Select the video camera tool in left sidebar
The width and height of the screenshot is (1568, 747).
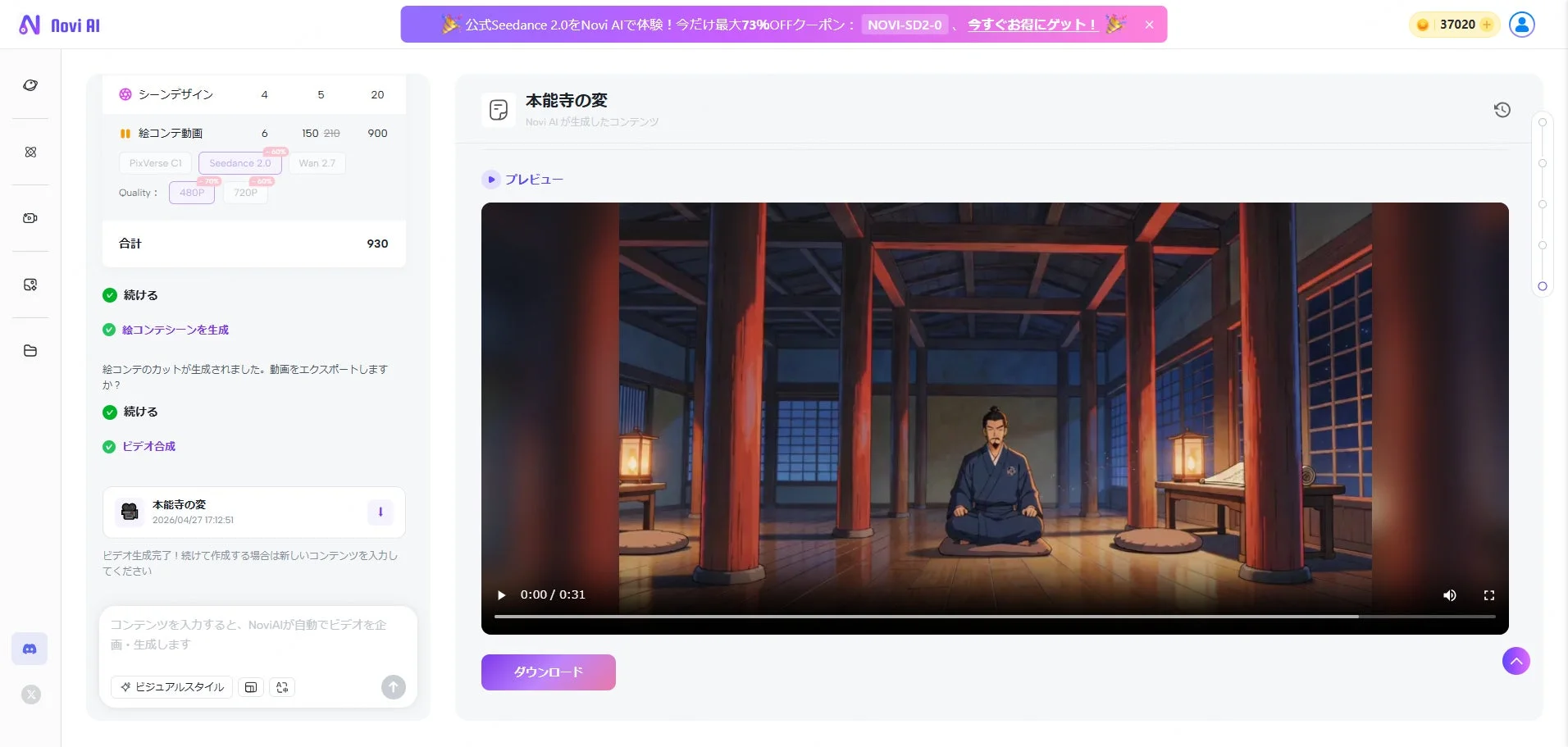[x=30, y=217]
